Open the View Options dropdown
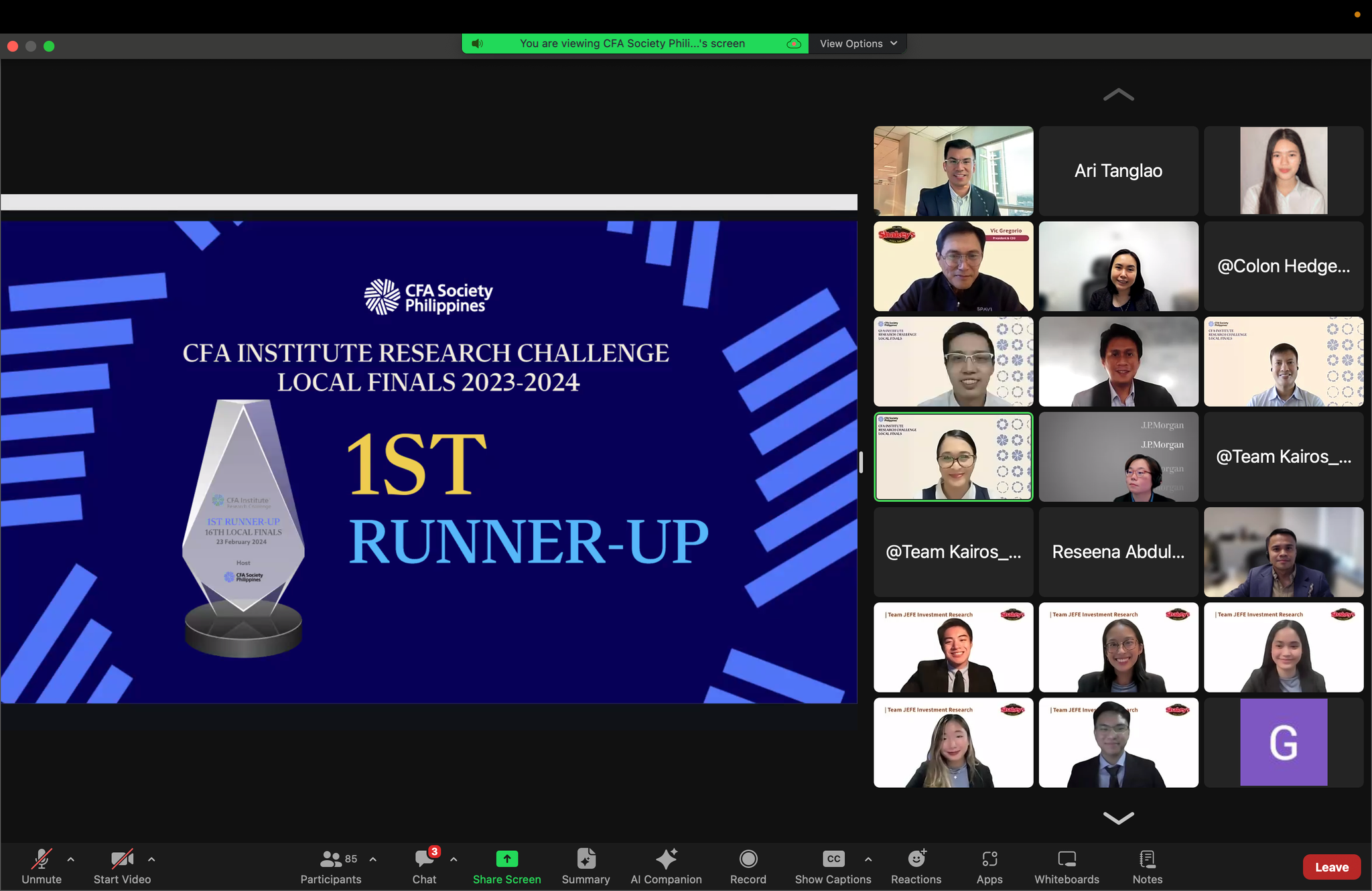Image resolution: width=1372 pixels, height=891 pixels. 857,44
